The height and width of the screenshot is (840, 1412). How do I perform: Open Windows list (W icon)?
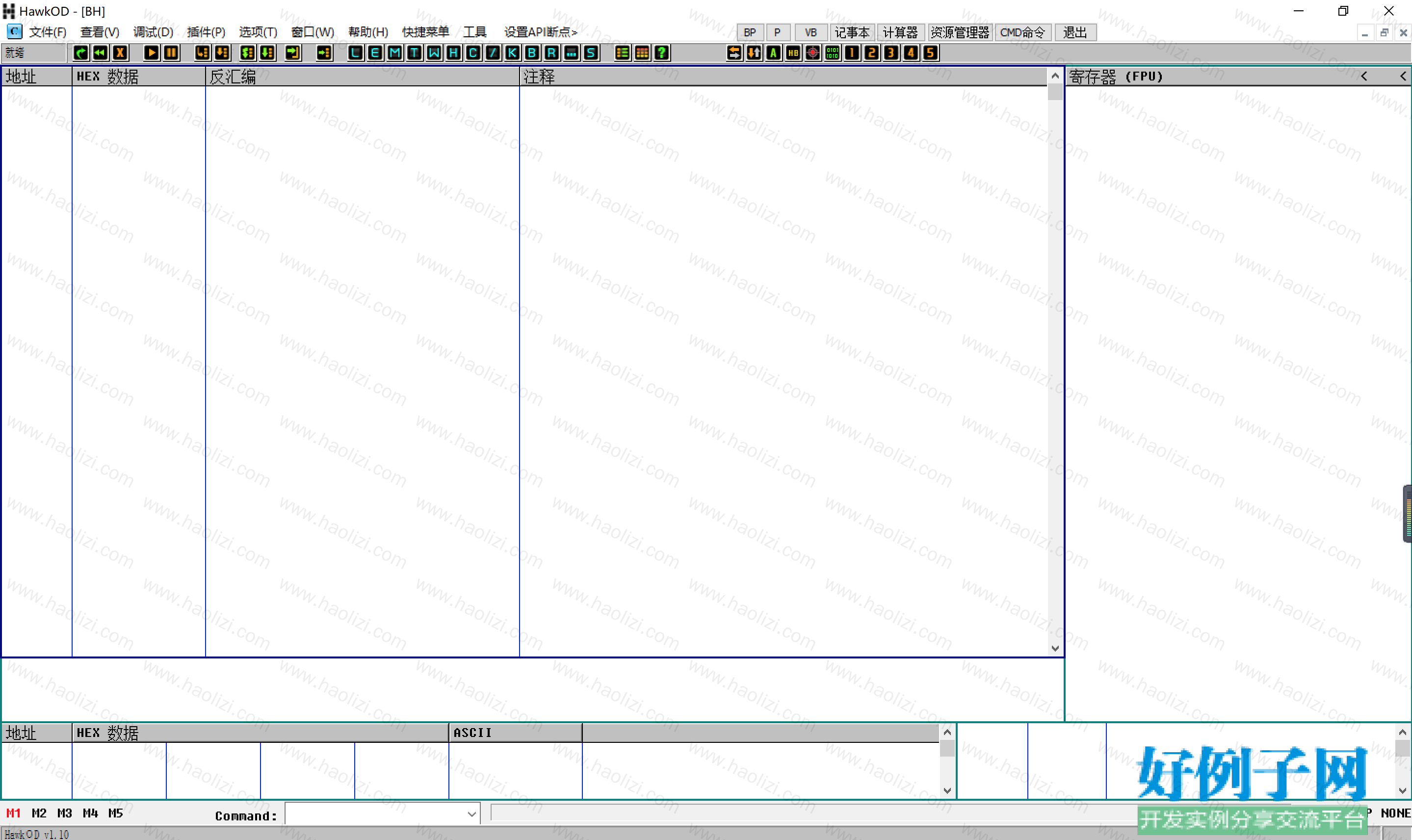pyautogui.click(x=434, y=53)
